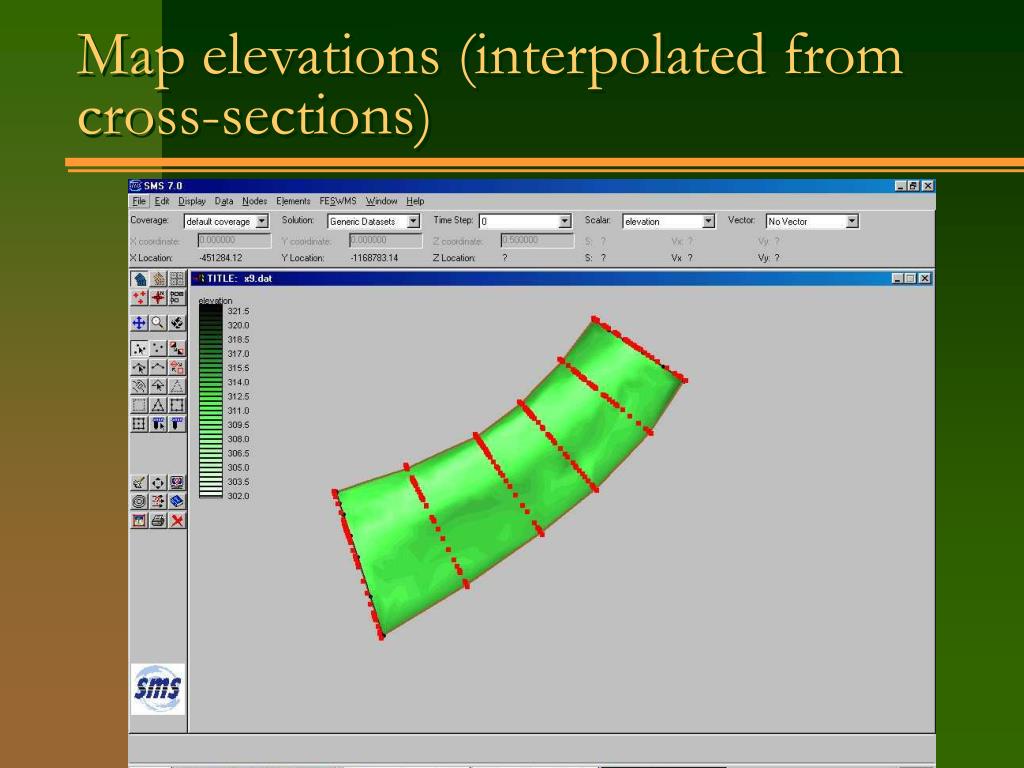This screenshot has width=1024, height=768.
Task: Click the legend value 302.0
Action: click(238, 496)
